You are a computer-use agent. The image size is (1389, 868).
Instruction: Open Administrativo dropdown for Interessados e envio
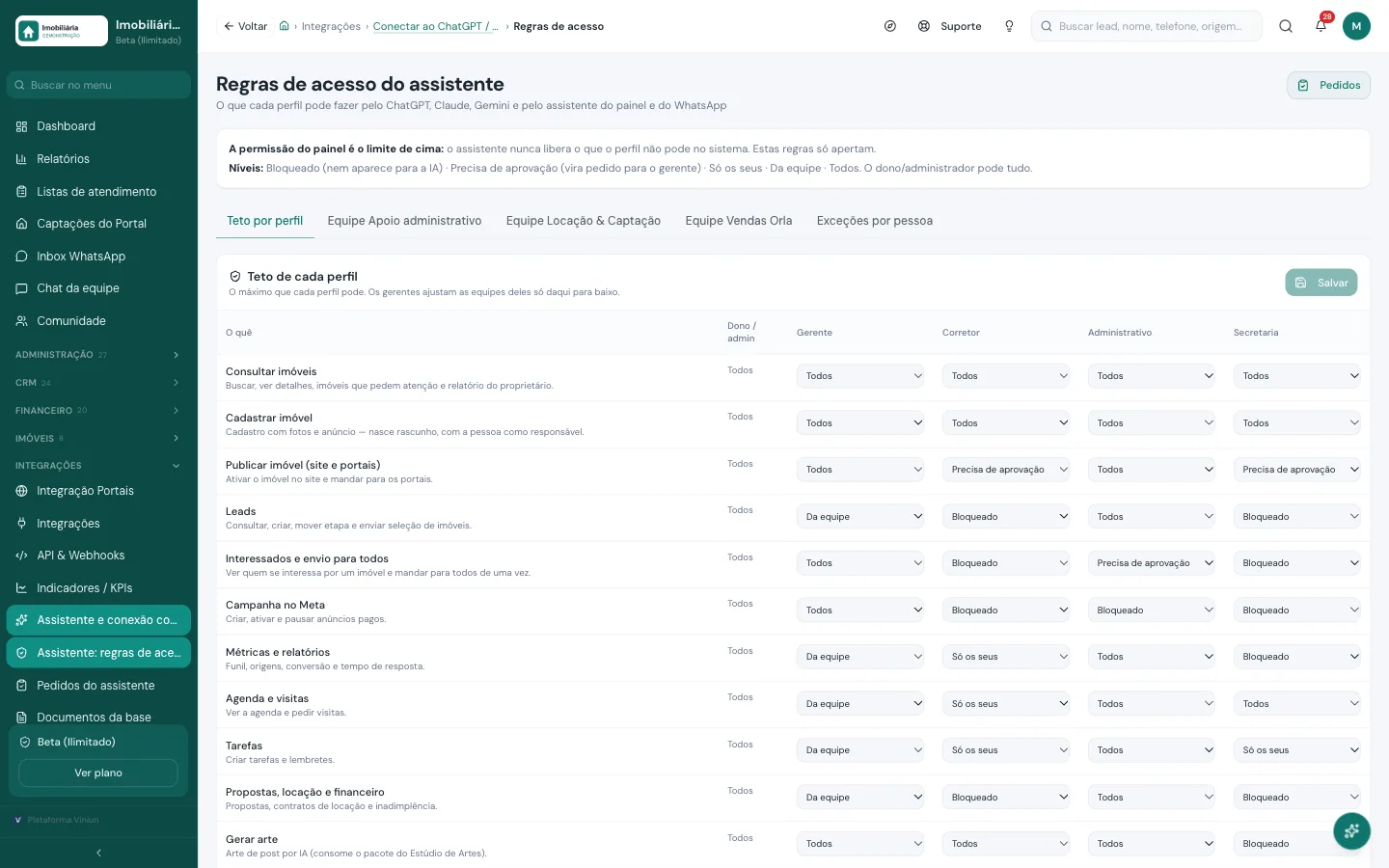[1153, 563]
